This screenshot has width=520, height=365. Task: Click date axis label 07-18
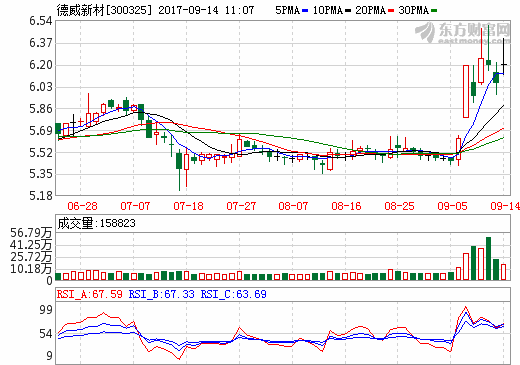tap(188, 206)
